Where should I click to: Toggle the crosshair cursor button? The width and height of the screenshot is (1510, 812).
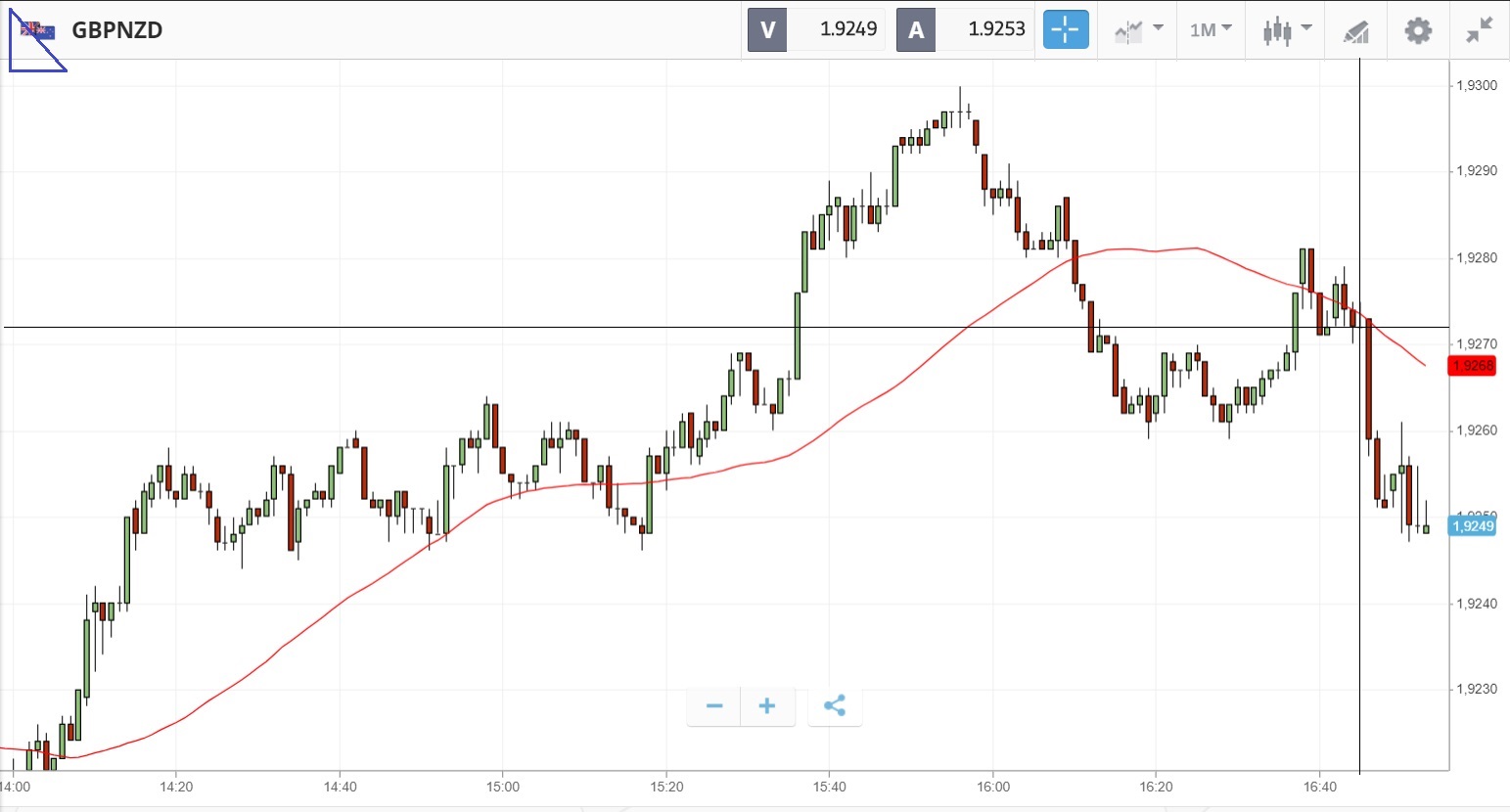pyautogui.click(x=1066, y=29)
